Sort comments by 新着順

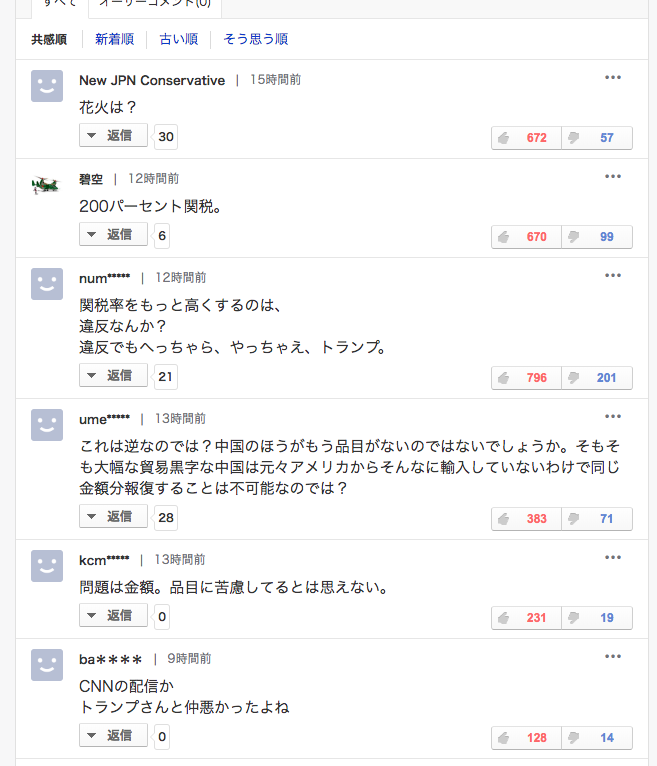pyautogui.click(x=114, y=40)
